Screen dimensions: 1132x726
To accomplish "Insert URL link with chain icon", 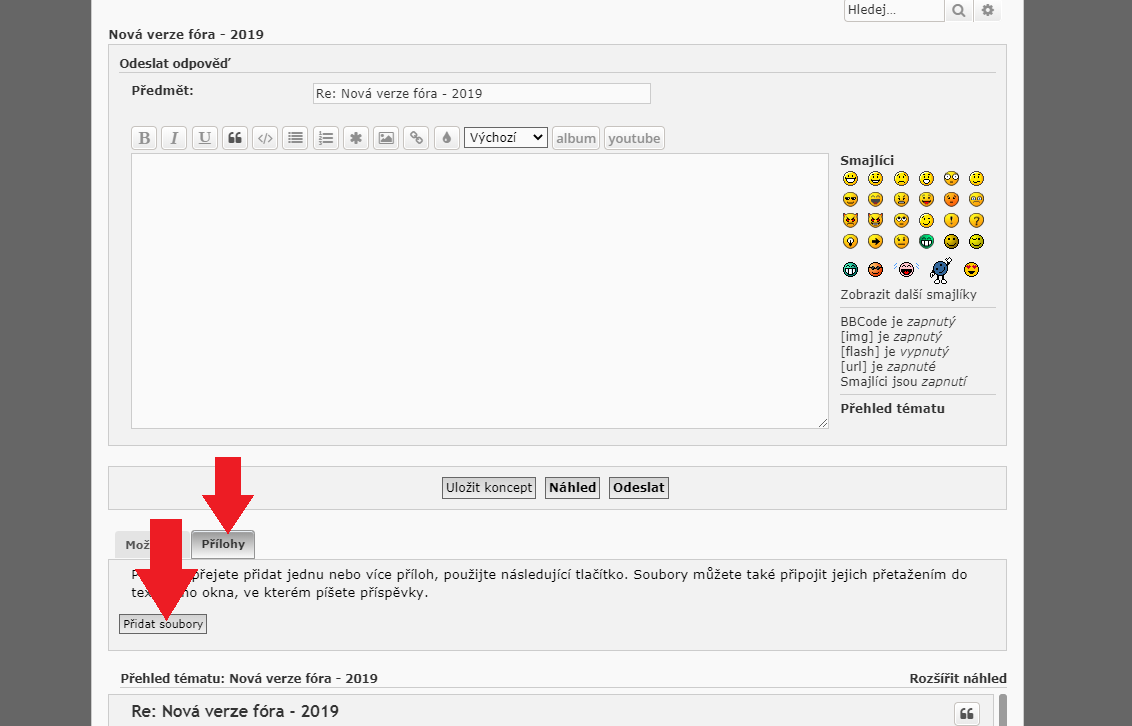I will 416,138.
